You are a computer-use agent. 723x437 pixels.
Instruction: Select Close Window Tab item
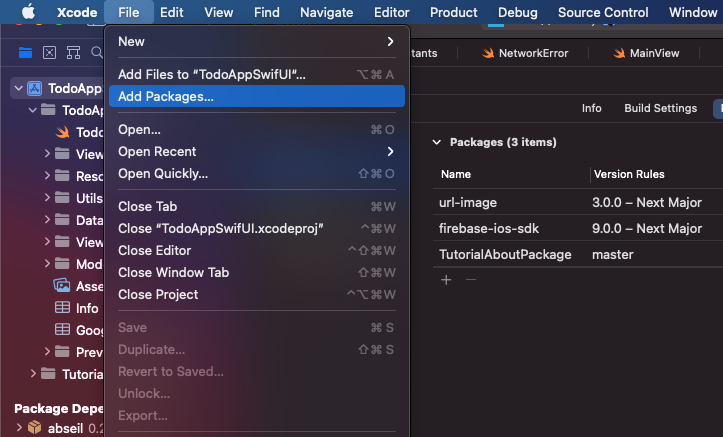coord(257,272)
